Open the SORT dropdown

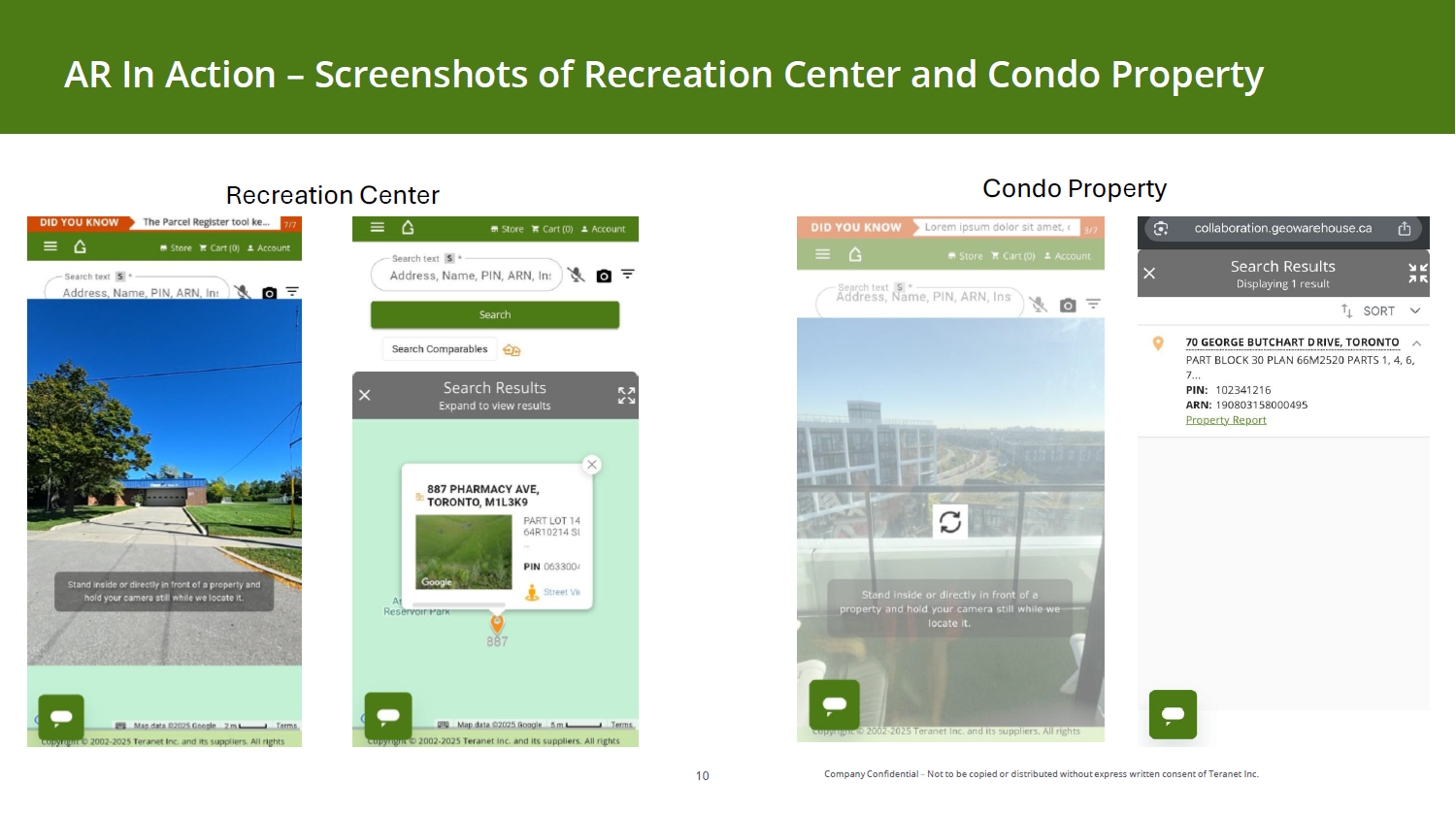coord(1388,311)
